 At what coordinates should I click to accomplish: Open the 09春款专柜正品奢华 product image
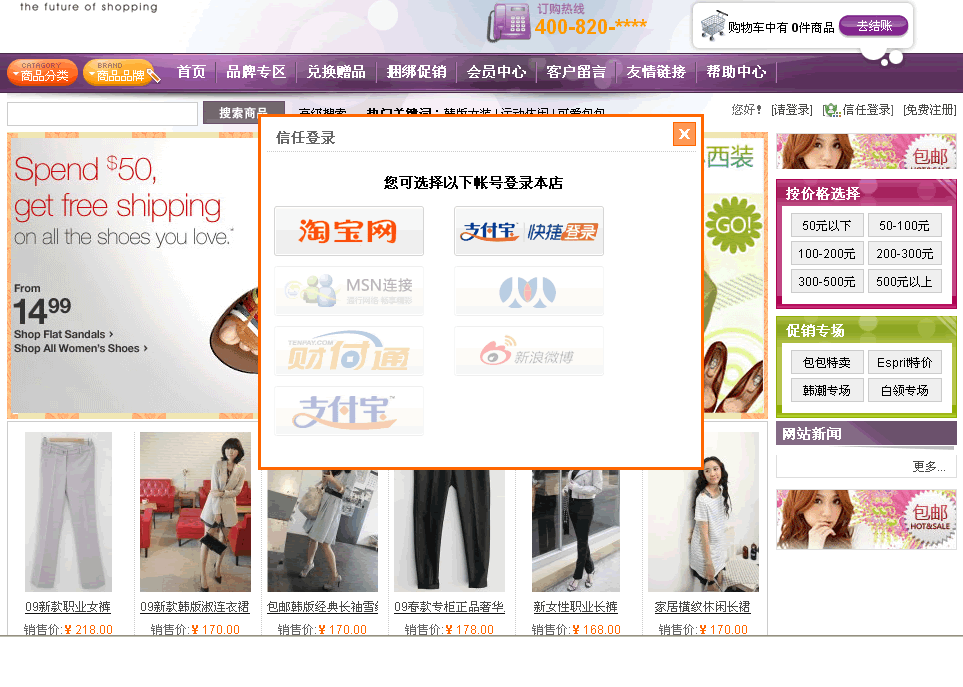pos(450,530)
